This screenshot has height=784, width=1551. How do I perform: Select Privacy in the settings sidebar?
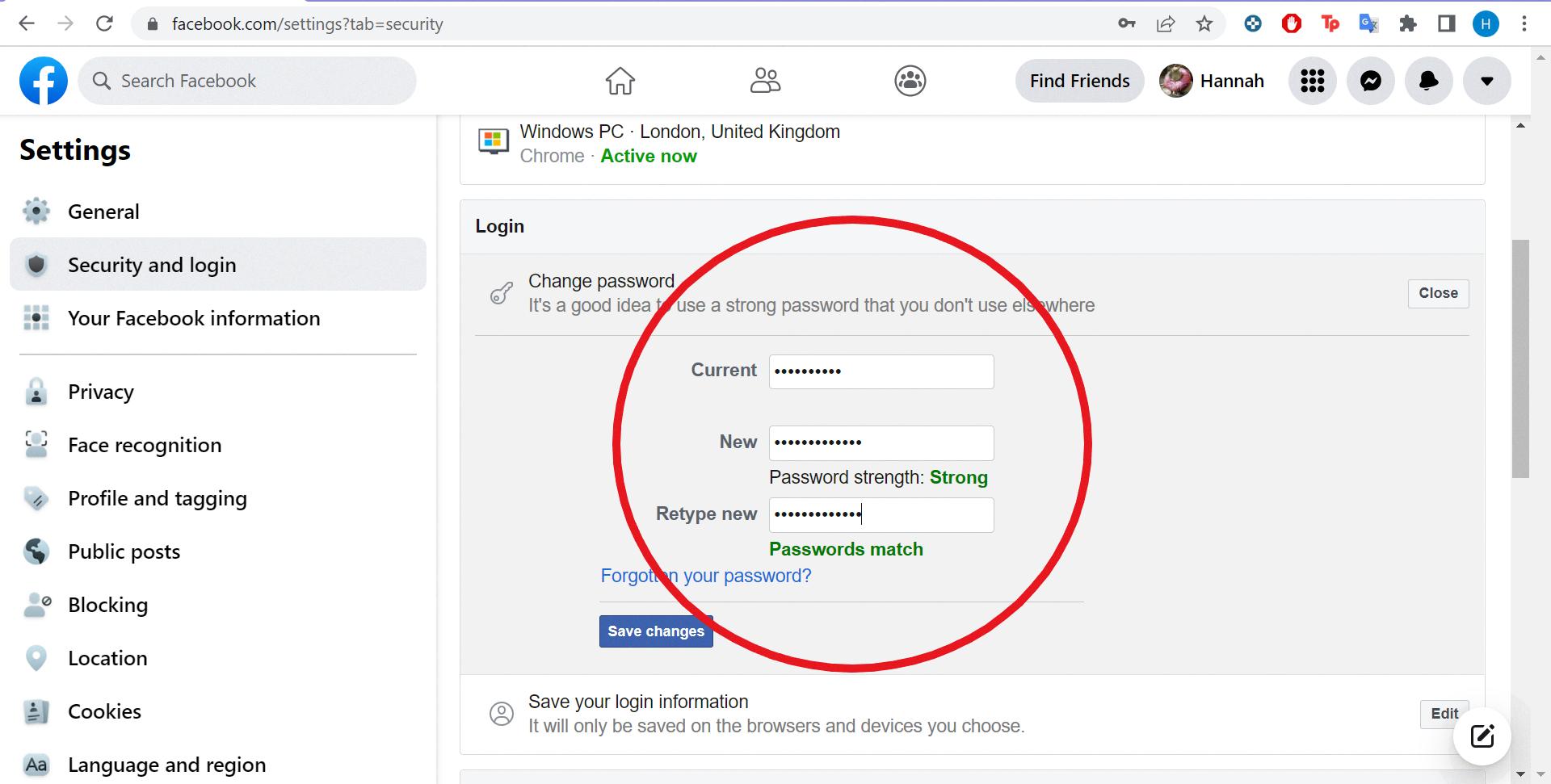(100, 391)
